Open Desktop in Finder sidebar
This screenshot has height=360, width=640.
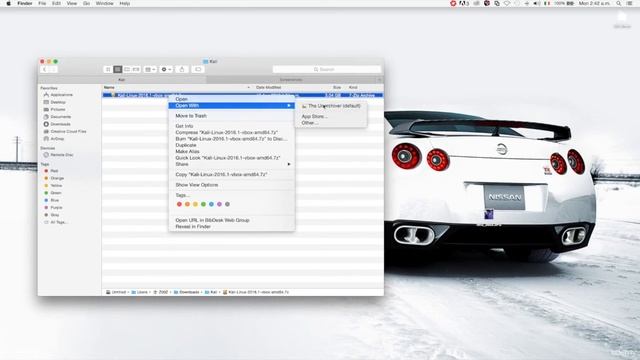(x=58, y=102)
